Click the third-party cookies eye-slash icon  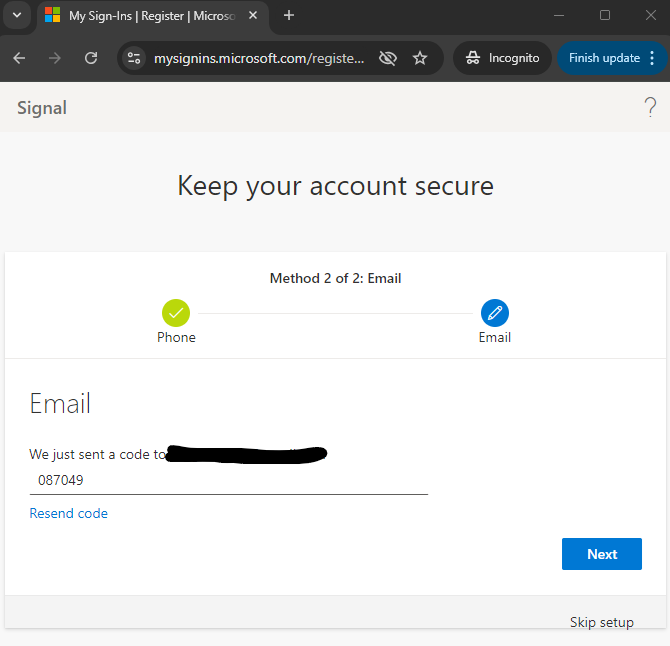[x=388, y=58]
